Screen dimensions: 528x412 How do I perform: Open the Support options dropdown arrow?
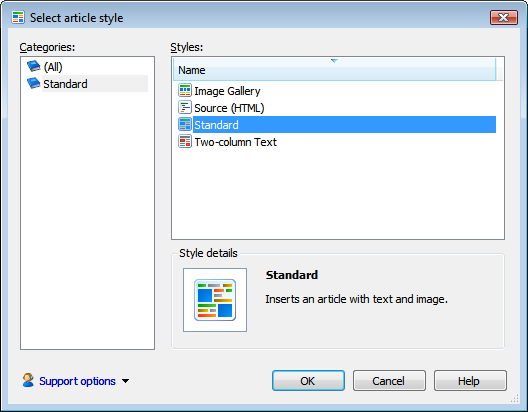tap(126, 381)
